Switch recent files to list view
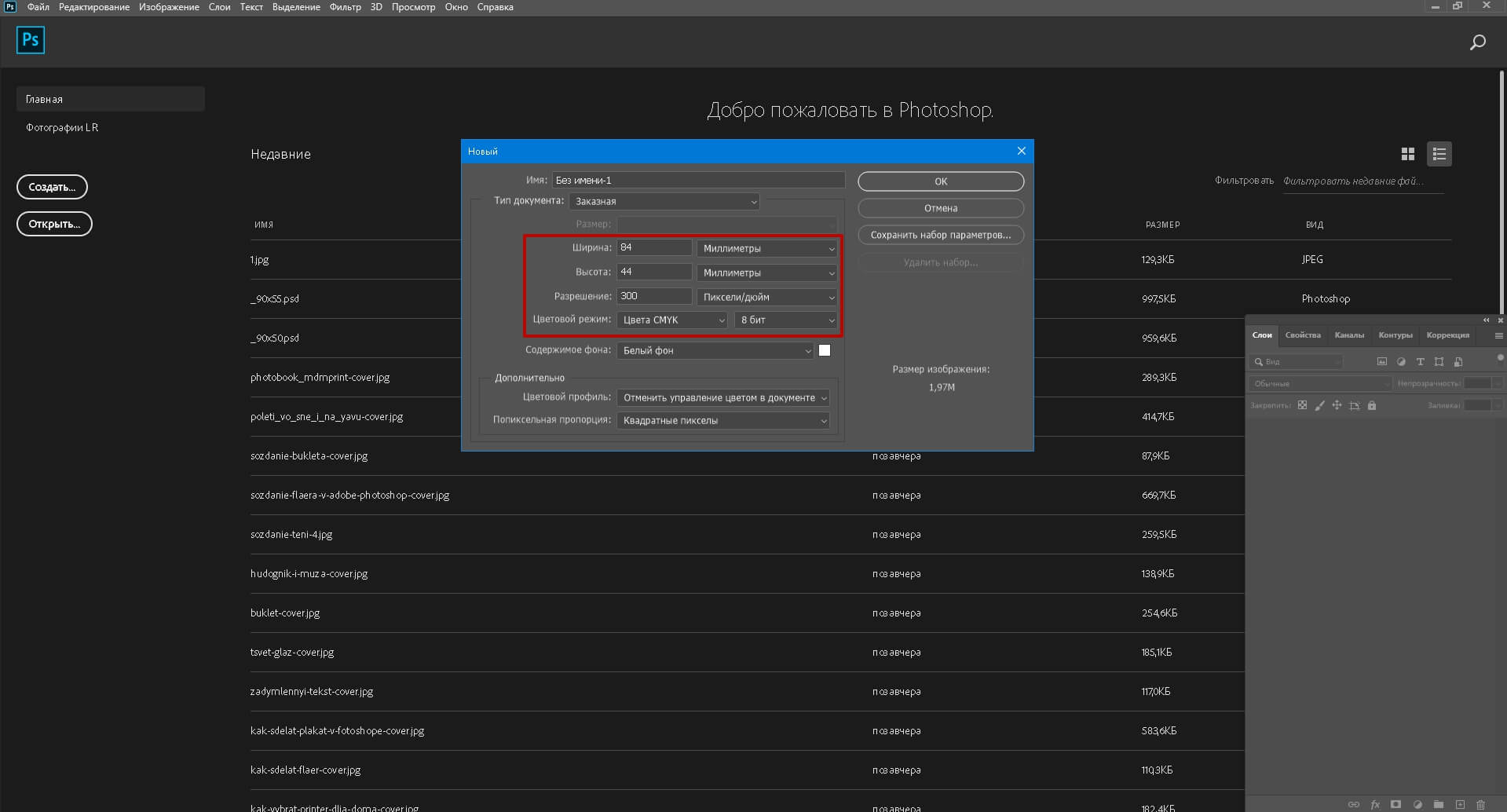 click(x=1439, y=154)
